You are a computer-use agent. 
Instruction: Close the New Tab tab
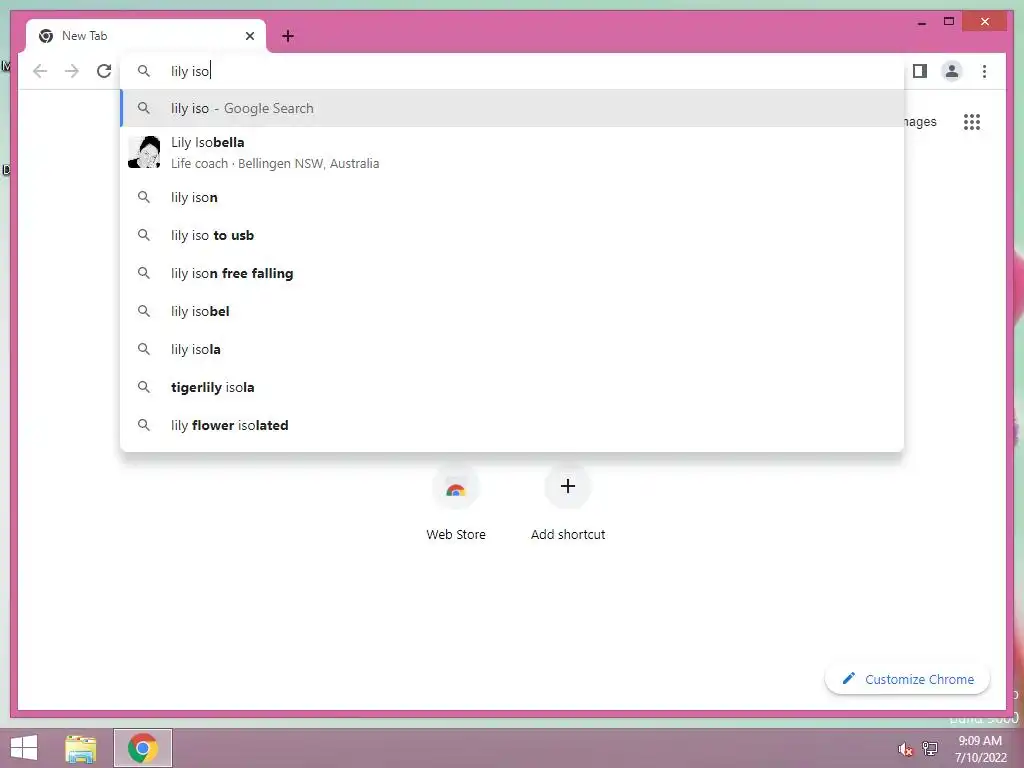pyautogui.click(x=249, y=36)
